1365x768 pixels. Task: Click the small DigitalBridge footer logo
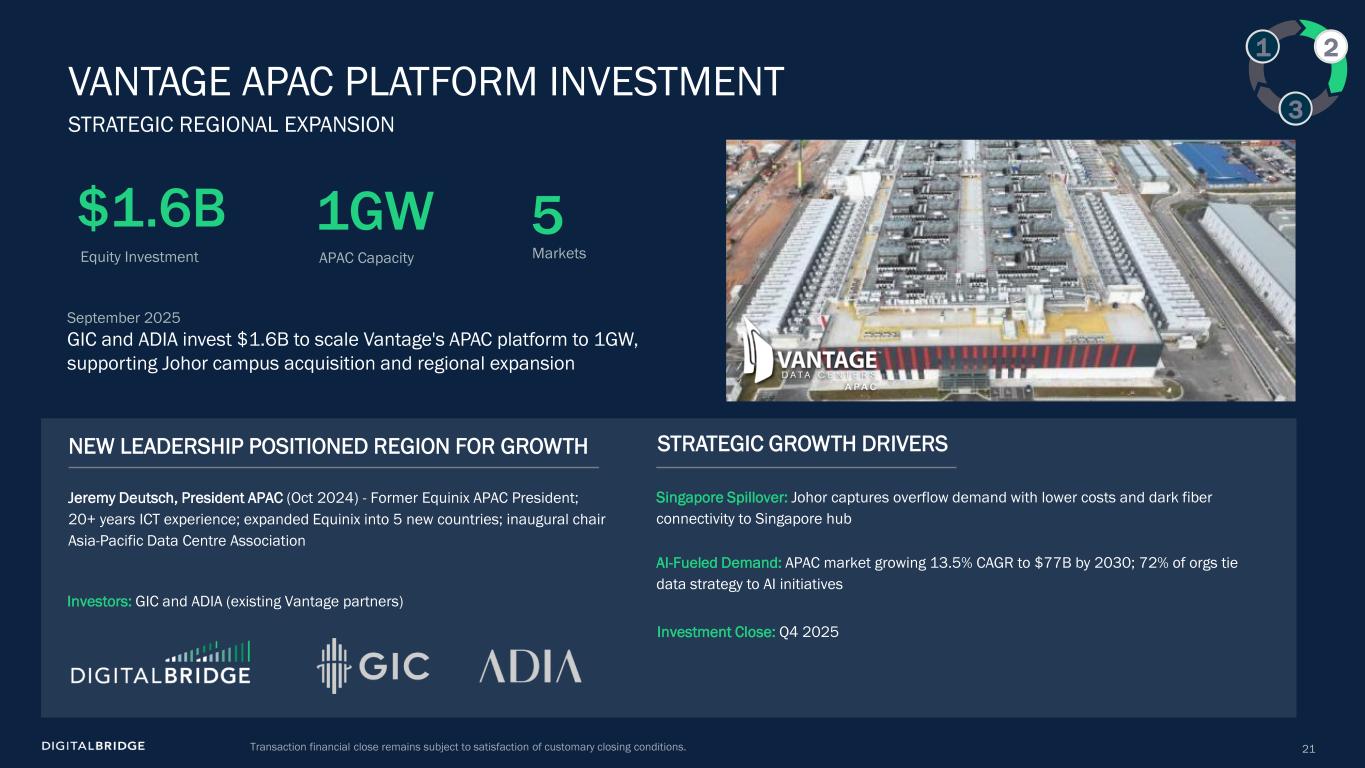pos(94,746)
